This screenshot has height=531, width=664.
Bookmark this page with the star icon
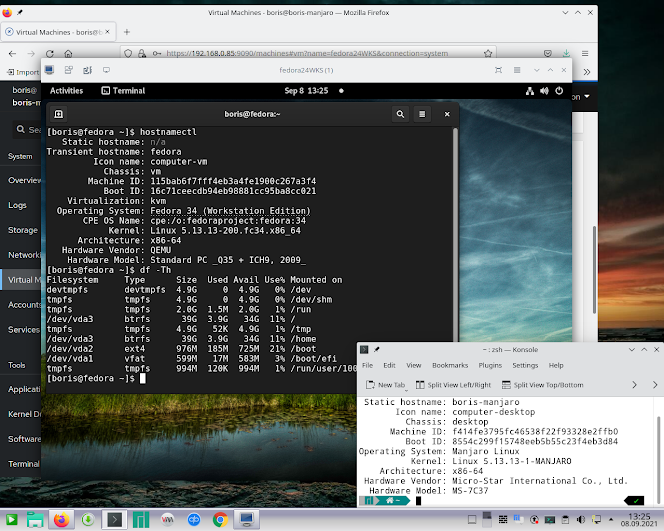pos(488,53)
